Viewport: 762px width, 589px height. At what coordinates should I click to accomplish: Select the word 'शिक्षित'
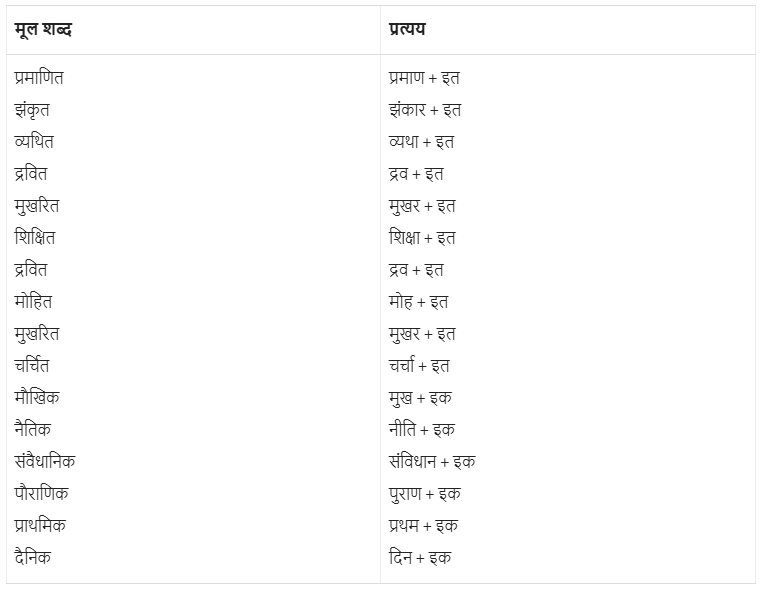tap(35, 237)
